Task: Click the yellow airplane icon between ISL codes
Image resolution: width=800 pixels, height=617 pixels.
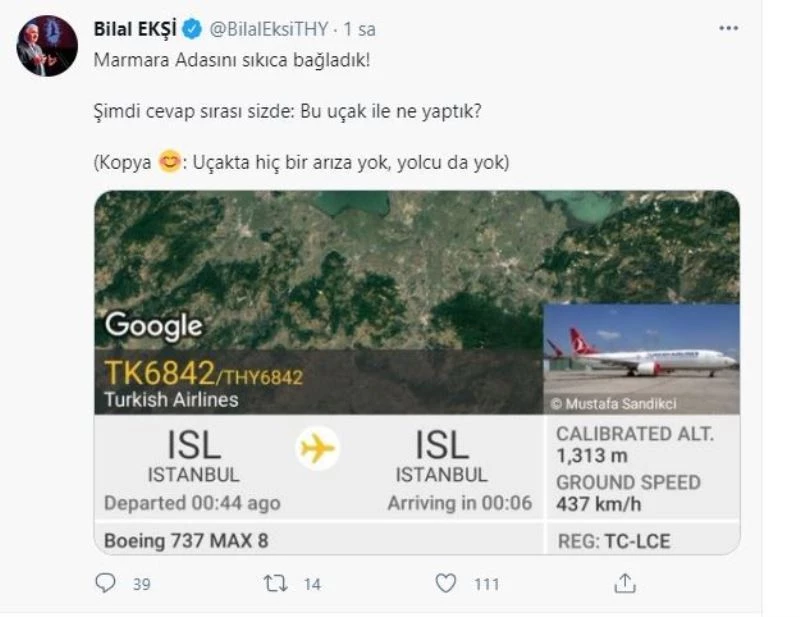Action: pos(317,447)
